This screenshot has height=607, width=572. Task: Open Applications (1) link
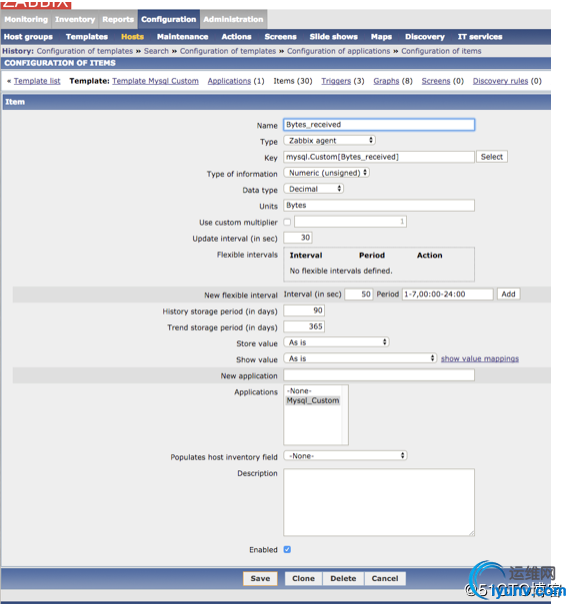(229, 81)
